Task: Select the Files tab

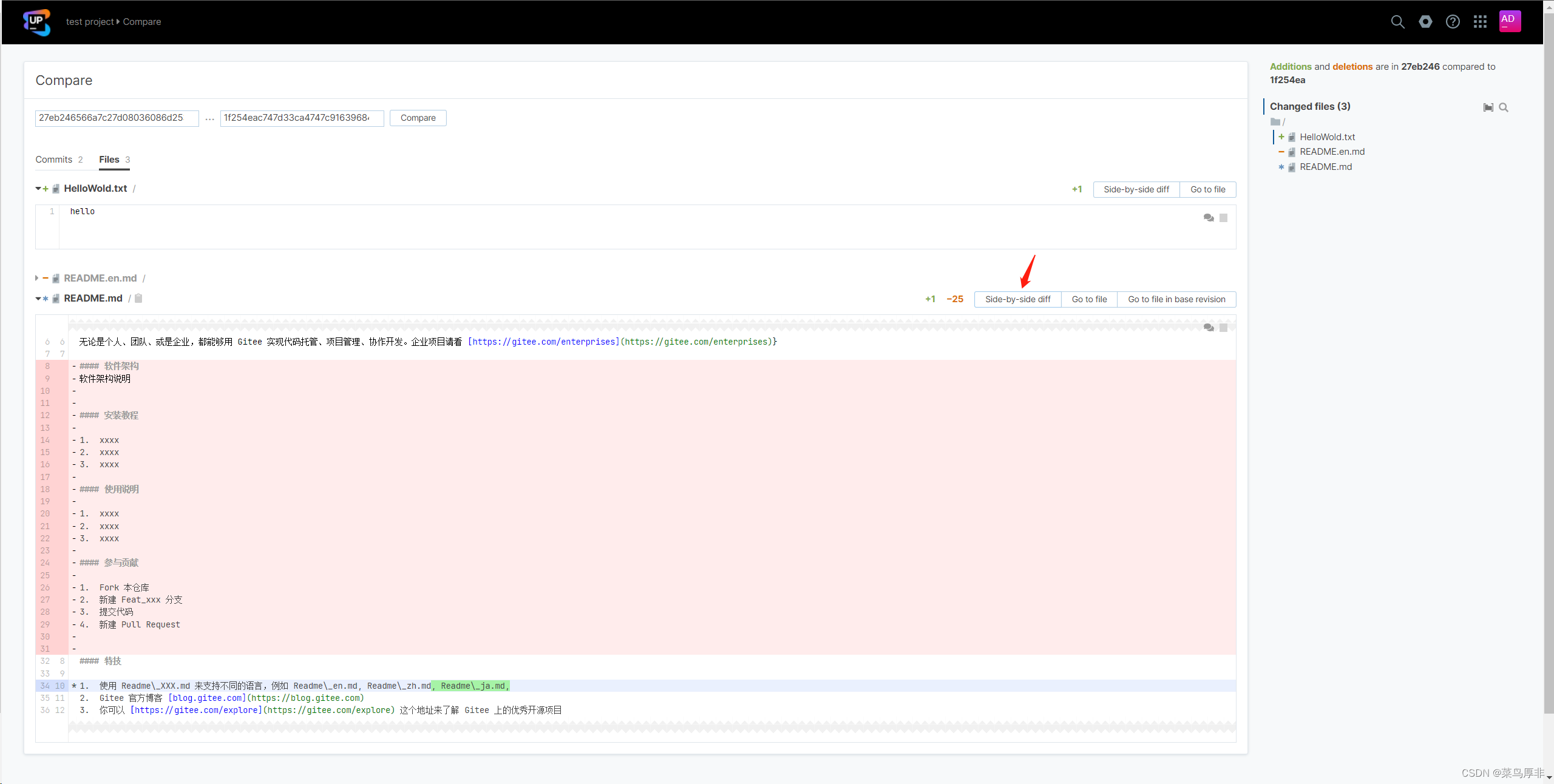Action: pos(109,160)
